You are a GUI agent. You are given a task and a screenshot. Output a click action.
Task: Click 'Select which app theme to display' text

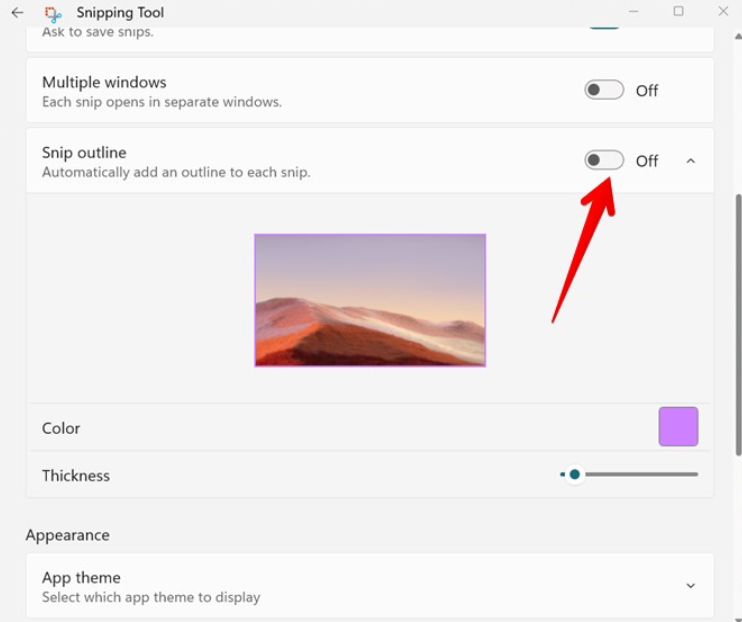tap(151, 597)
